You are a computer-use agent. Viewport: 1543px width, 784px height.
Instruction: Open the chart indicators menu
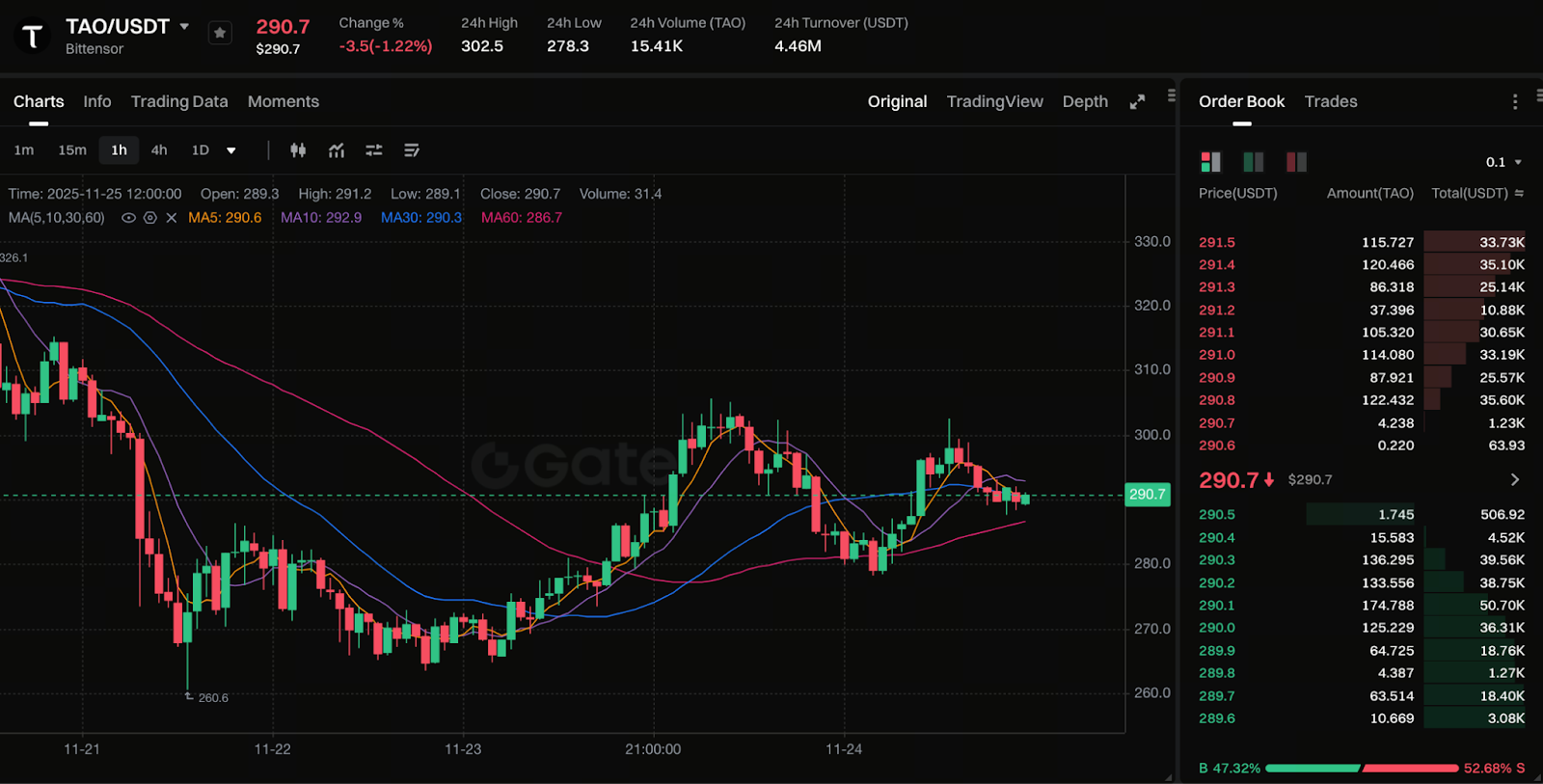coord(336,150)
